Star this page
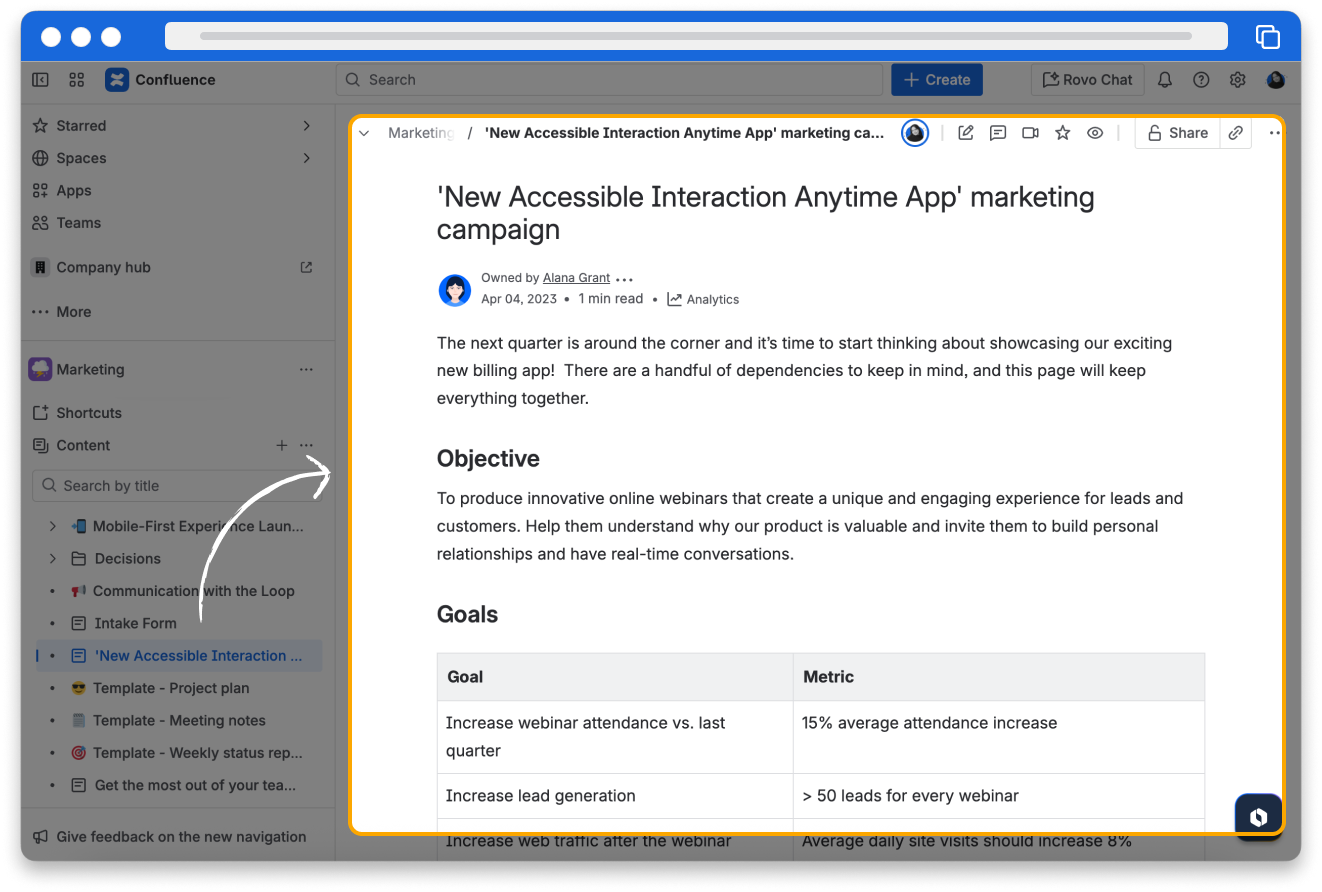1322x892 pixels. pos(1063,133)
